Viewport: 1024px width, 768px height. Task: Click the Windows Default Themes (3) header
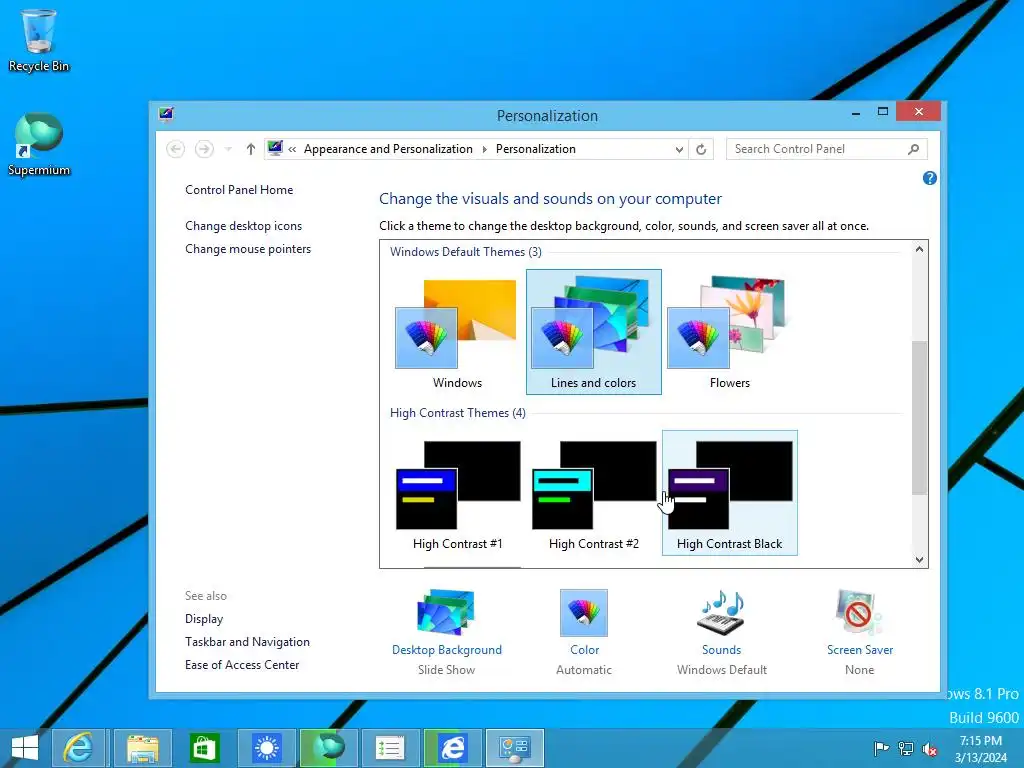[x=466, y=251]
